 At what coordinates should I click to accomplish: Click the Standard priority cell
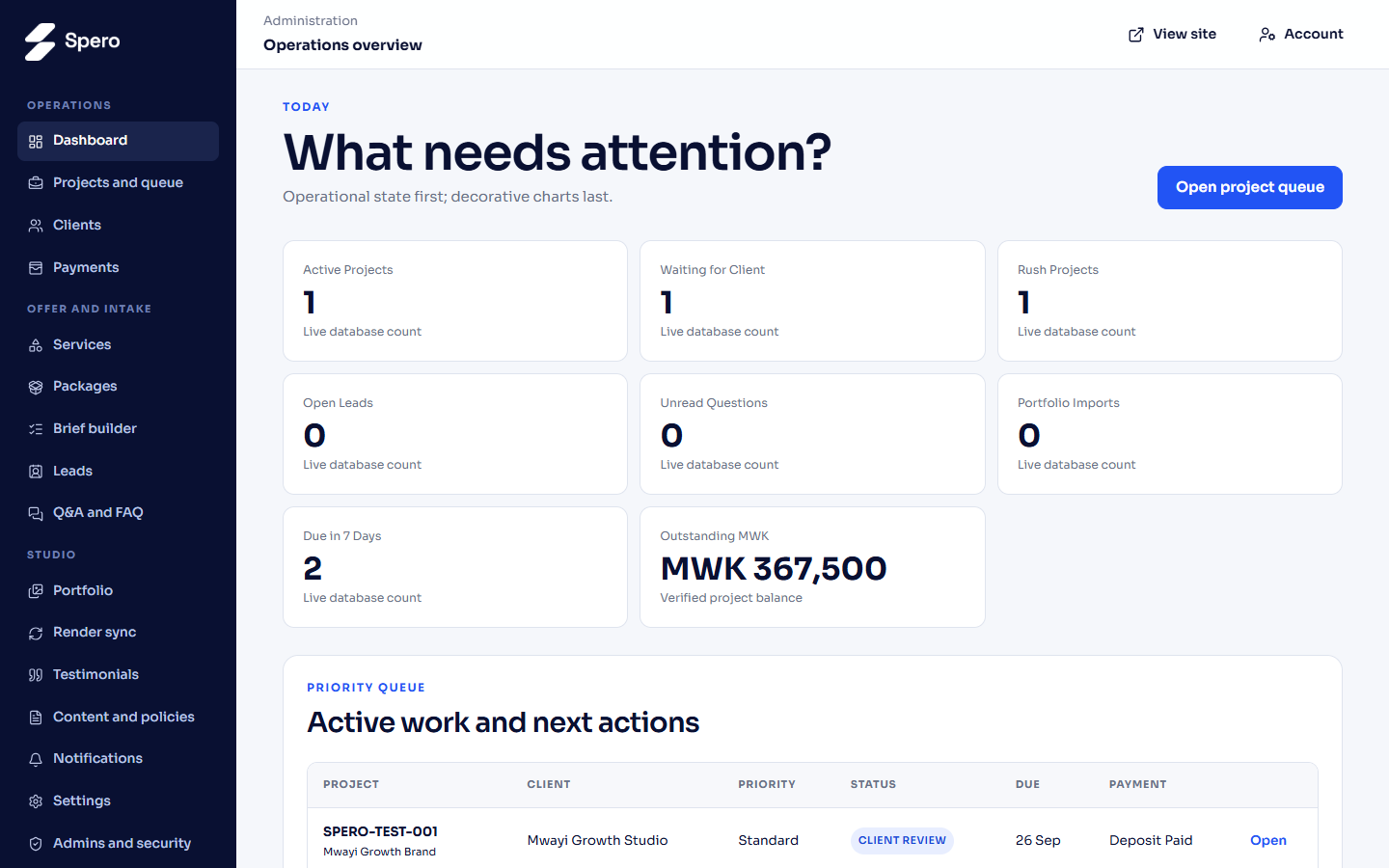(x=768, y=841)
